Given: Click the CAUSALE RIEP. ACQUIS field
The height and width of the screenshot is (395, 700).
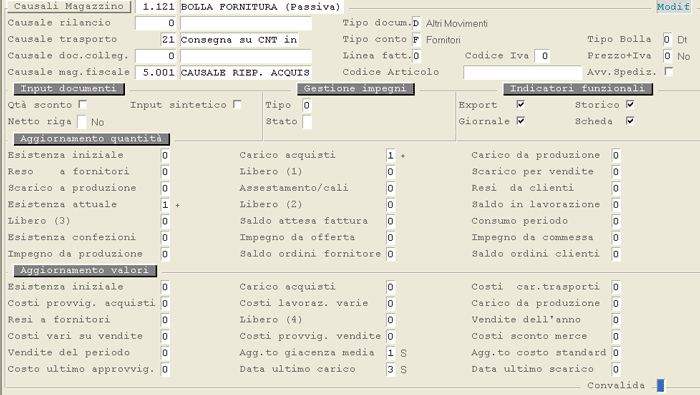Looking at the screenshot, I should click(246, 72).
